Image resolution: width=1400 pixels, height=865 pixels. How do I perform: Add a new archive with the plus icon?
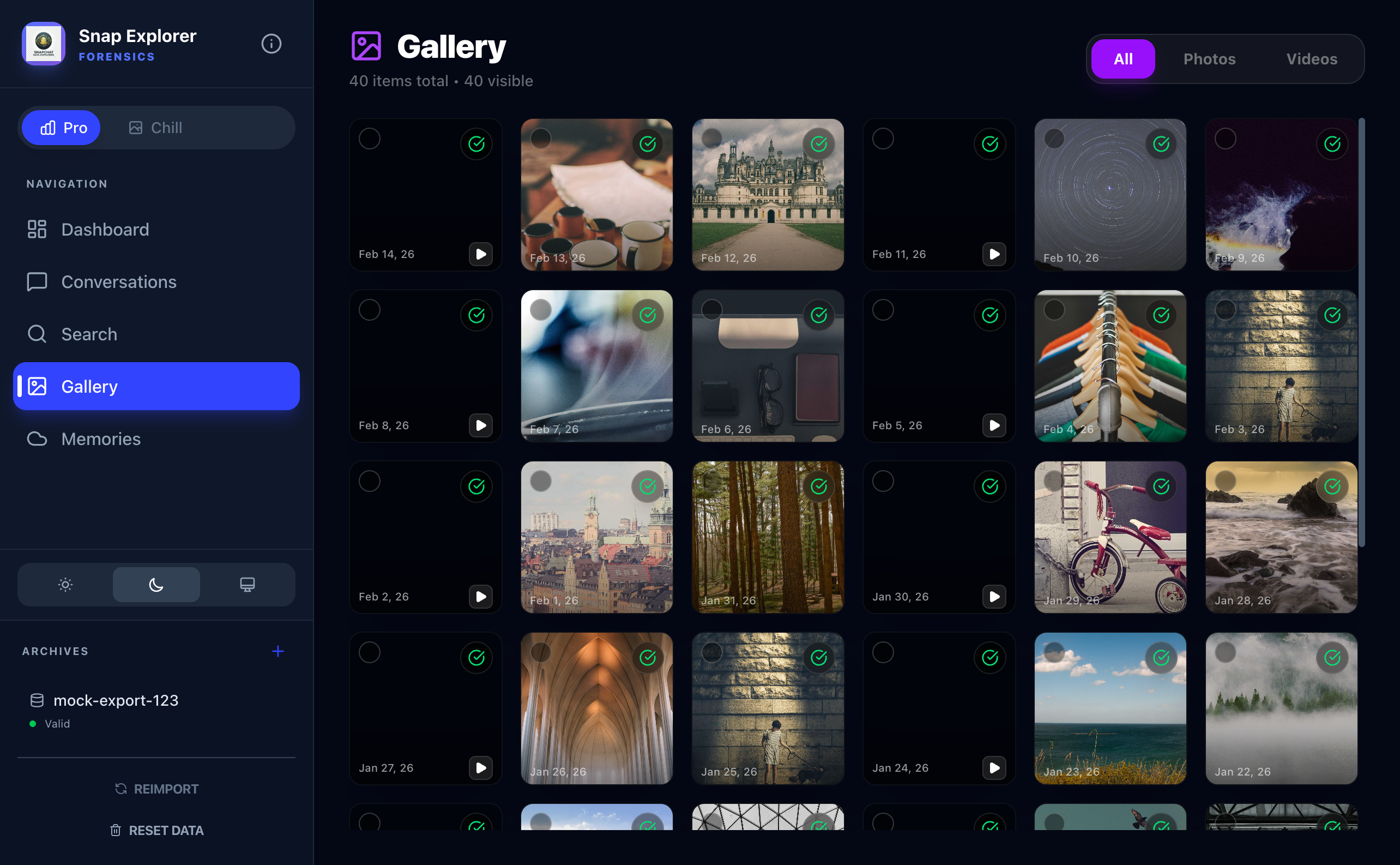coord(278,651)
